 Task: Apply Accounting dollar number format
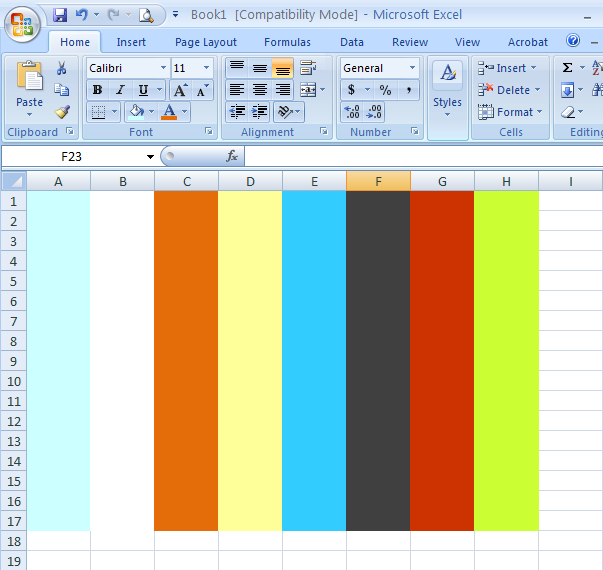point(351,90)
